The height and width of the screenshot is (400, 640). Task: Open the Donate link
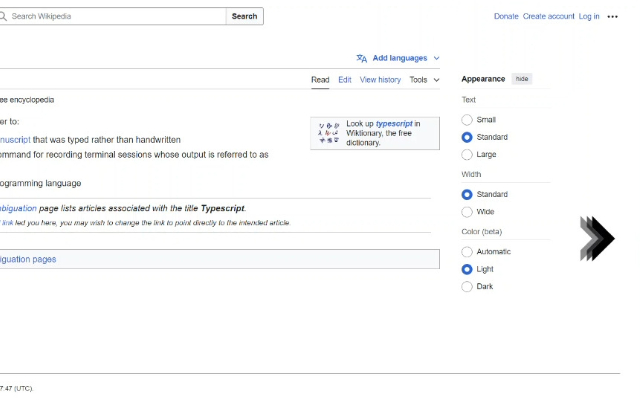coord(506,16)
